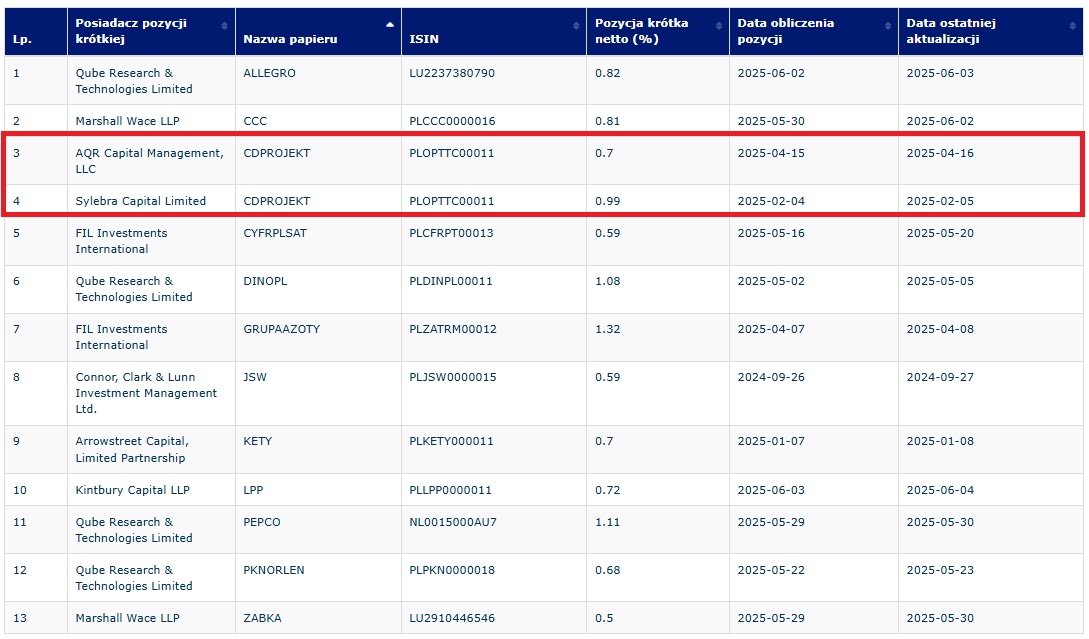Select AQR Capital Management, LLC holder name
1089x639 pixels.
[x=149, y=161]
